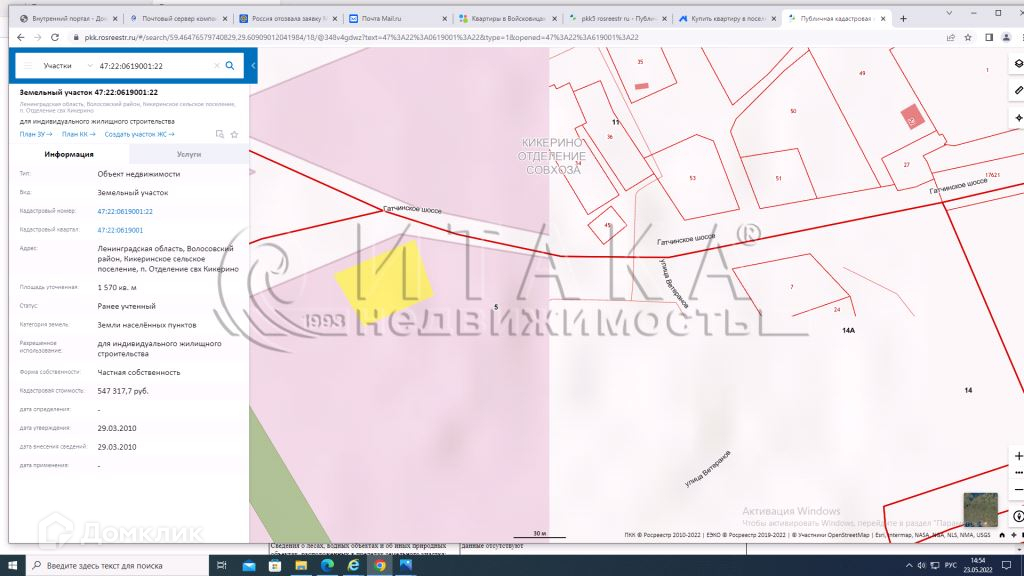The image size is (1024, 576).
Task: Bookmark this page with the star
Action: pyautogui.click(x=968, y=37)
